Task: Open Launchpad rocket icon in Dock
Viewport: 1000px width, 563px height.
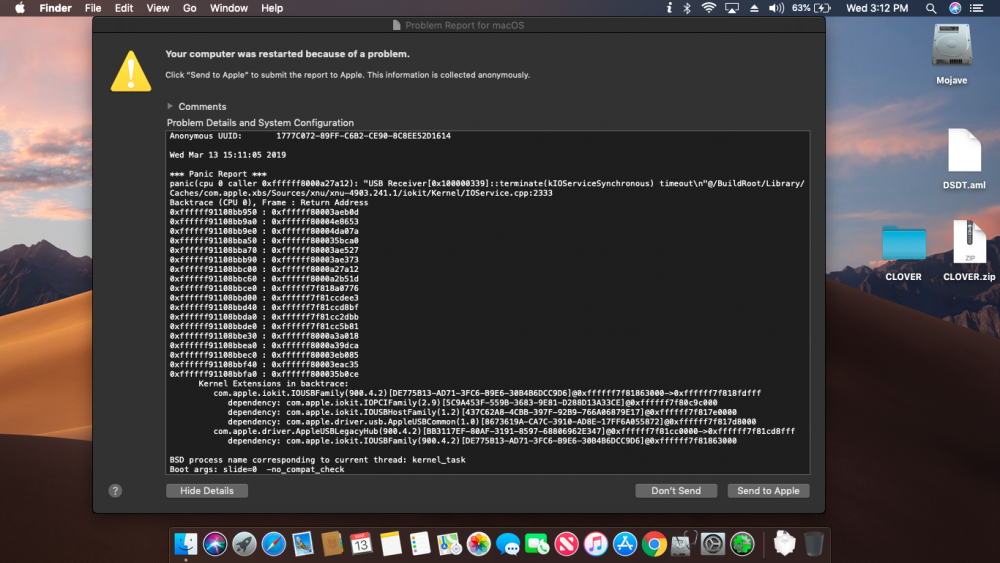Action: click(244, 544)
